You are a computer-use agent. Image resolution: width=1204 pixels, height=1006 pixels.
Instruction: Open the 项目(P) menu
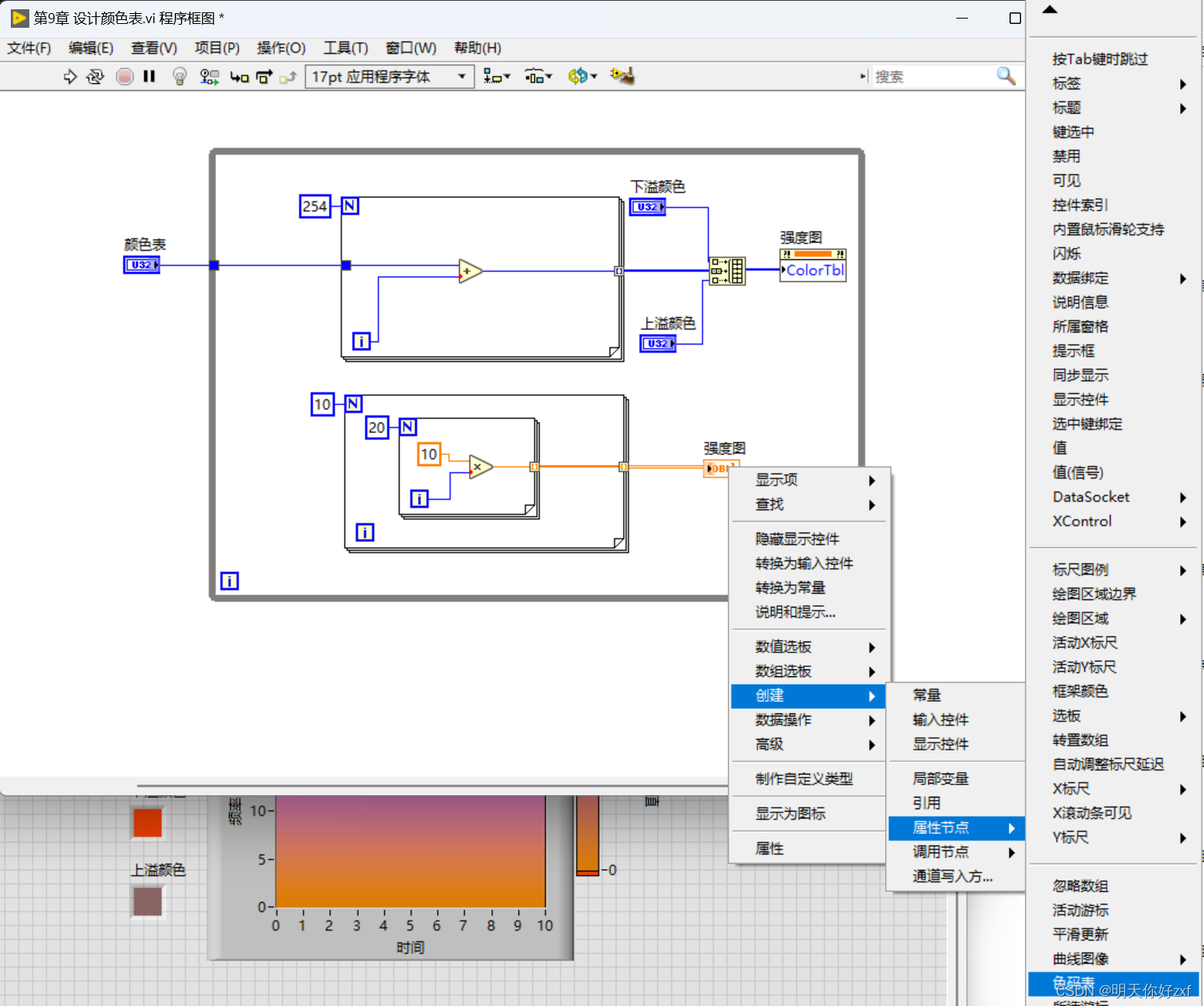pos(217,48)
